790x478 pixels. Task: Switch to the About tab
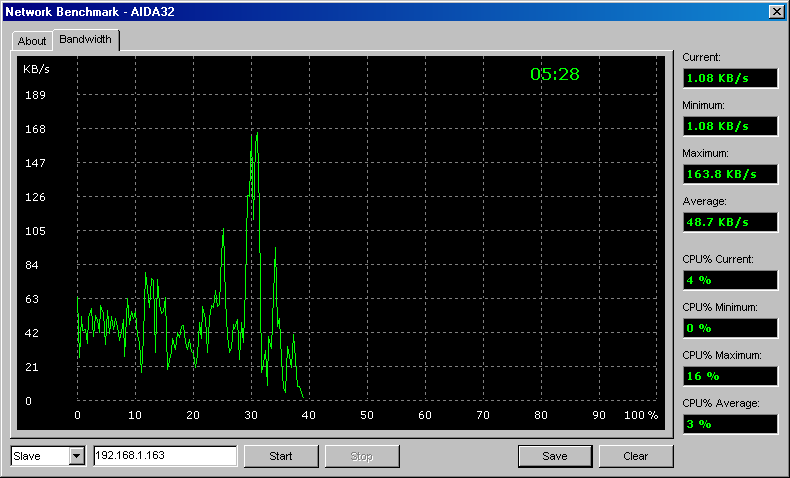32,41
